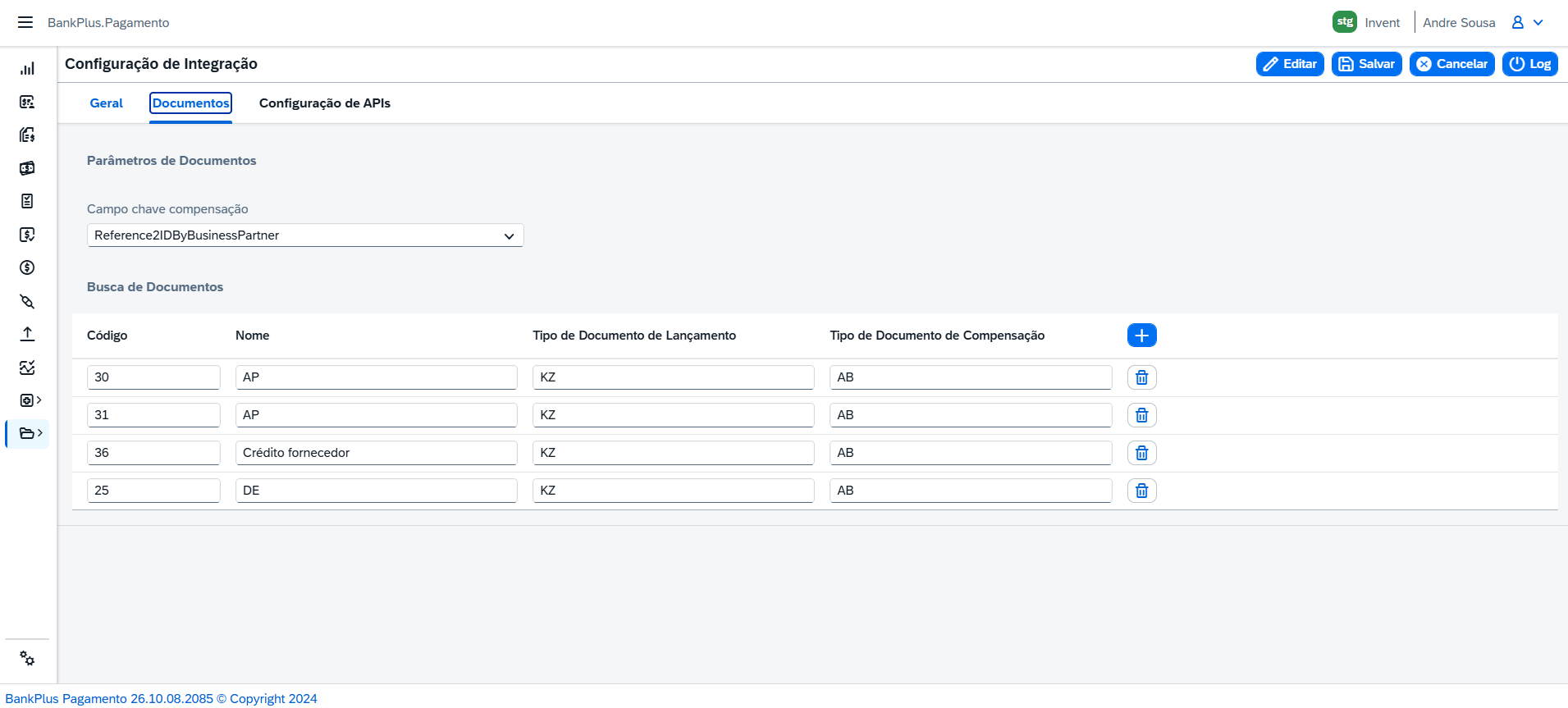Viewport: 1568px width, 708px height.
Task: Click the AB compensation field of row 31
Action: point(971,415)
